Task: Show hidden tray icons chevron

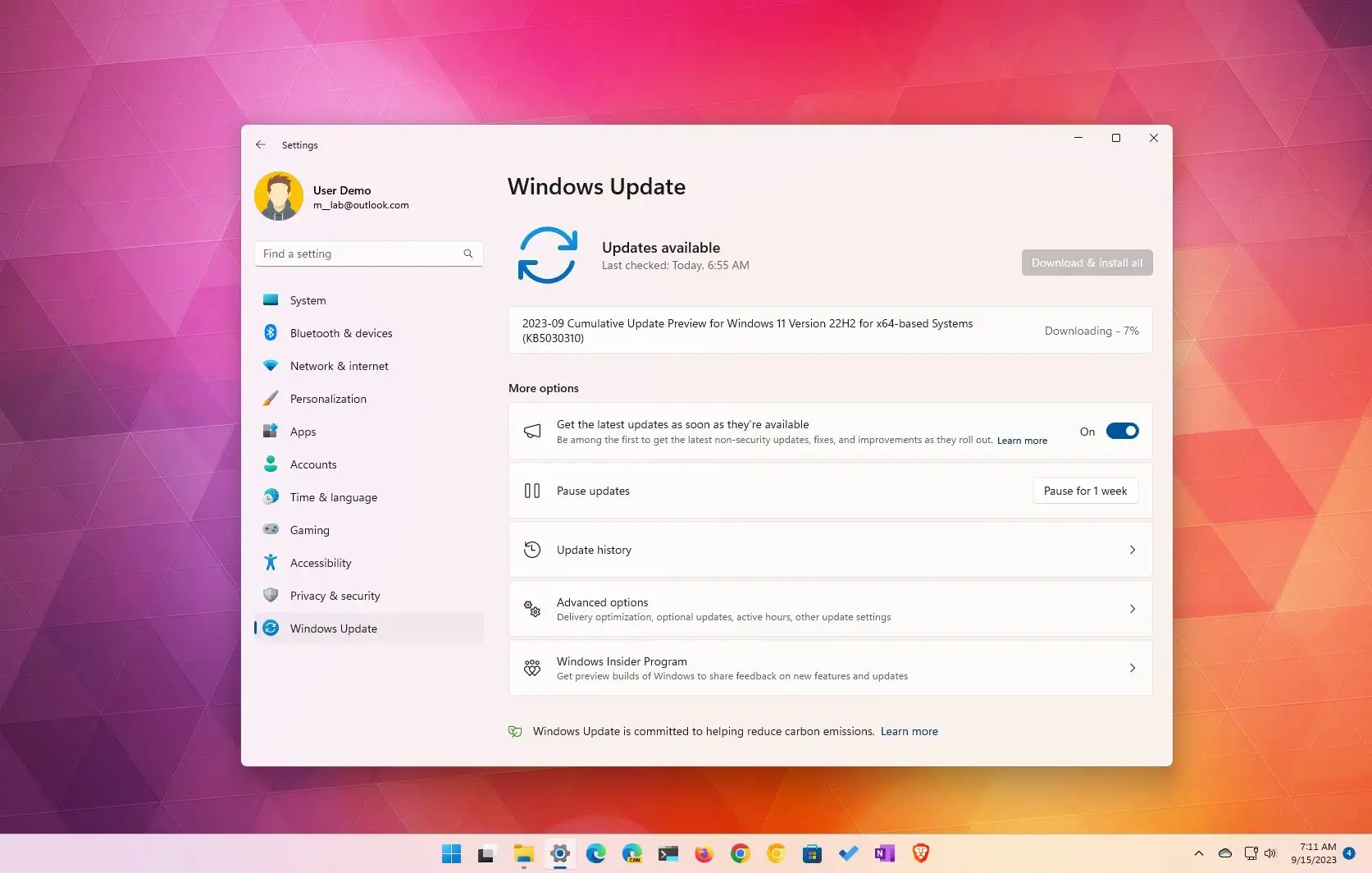Action: pos(1198,853)
